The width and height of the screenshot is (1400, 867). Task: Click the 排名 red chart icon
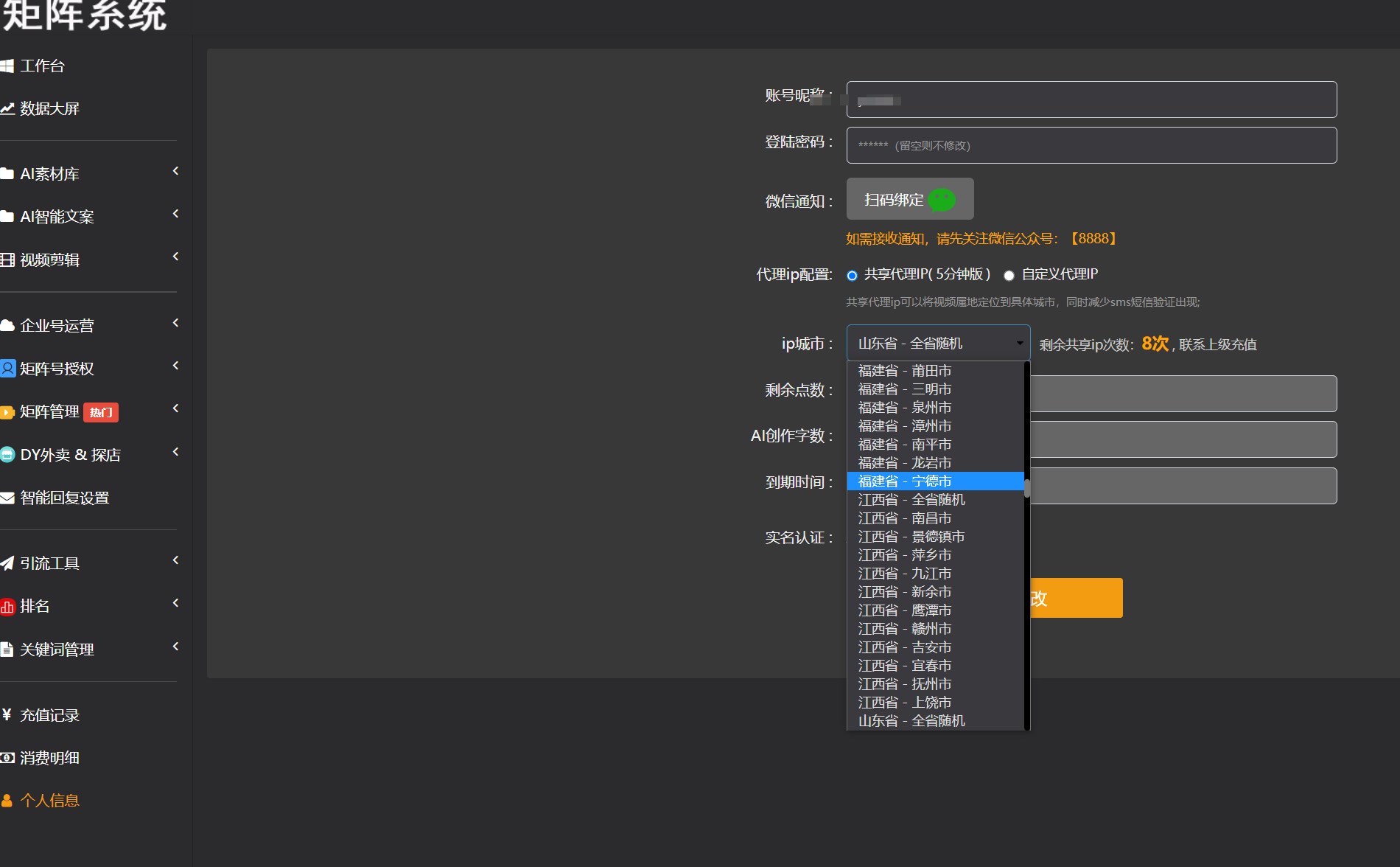[x=7, y=607]
